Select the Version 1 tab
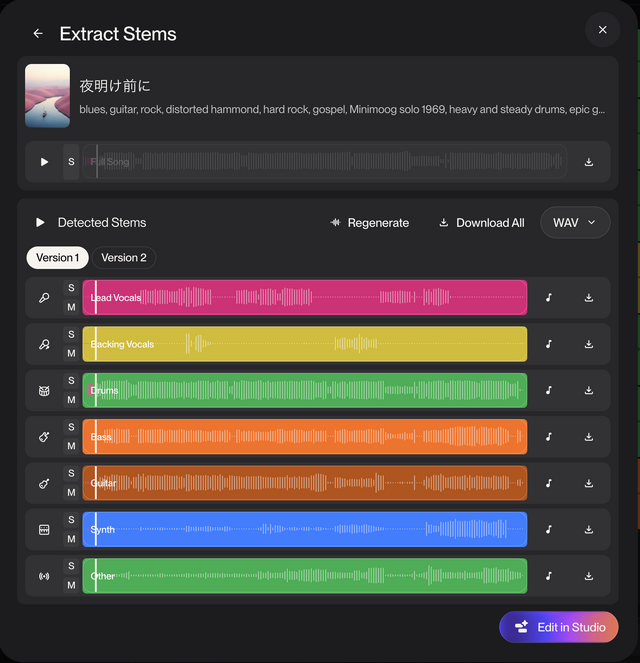640x663 pixels. tap(57, 258)
